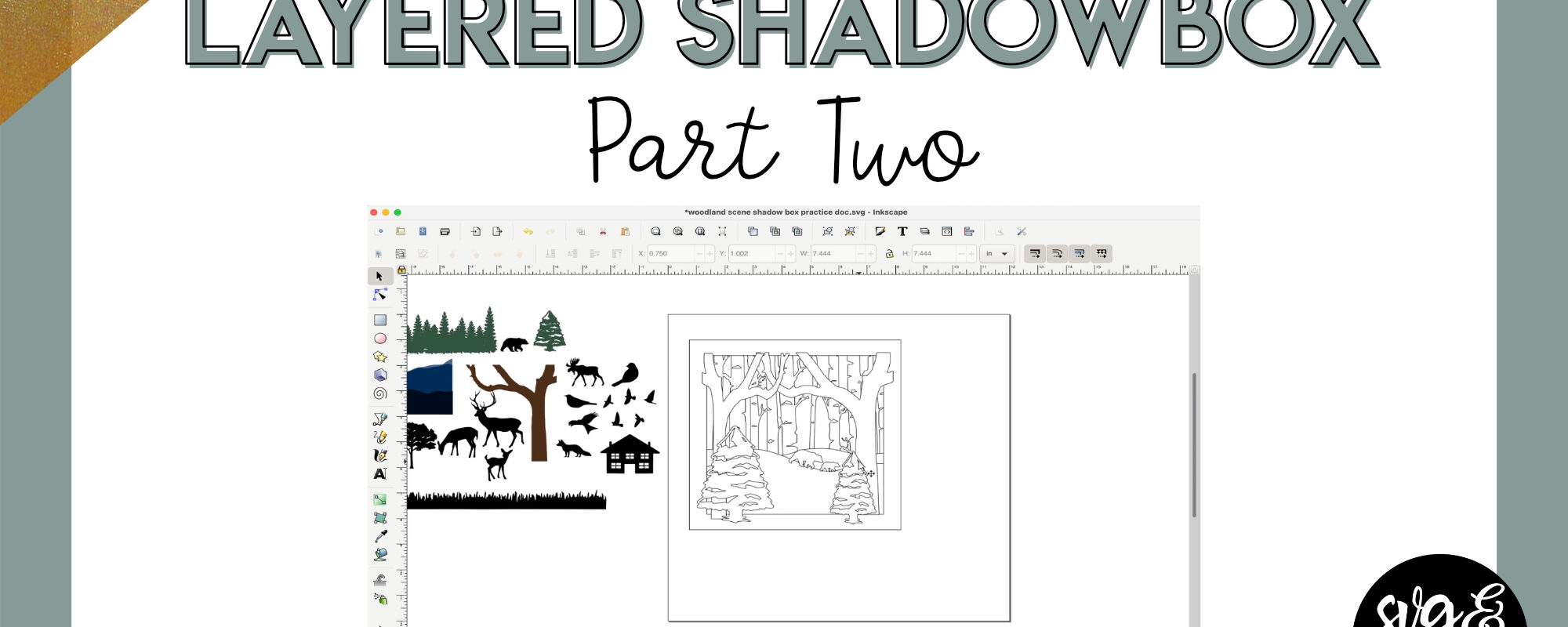This screenshot has width=1568, height=627.
Task: Open the Layers dialog icon
Action: tap(924, 231)
